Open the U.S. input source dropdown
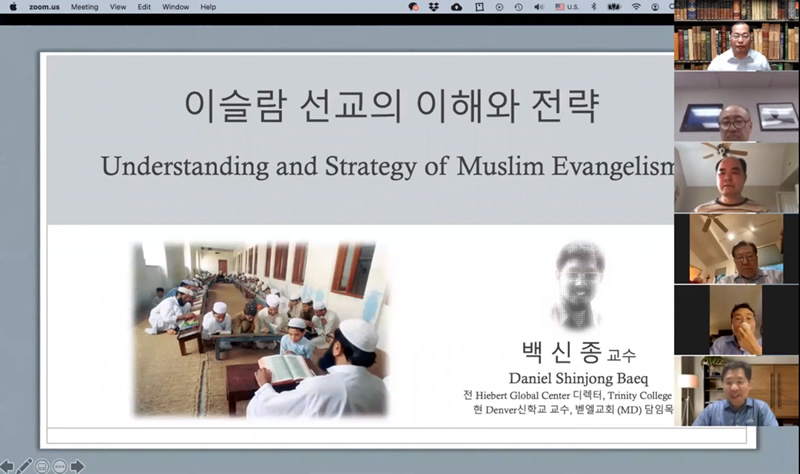 pyautogui.click(x=567, y=6)
